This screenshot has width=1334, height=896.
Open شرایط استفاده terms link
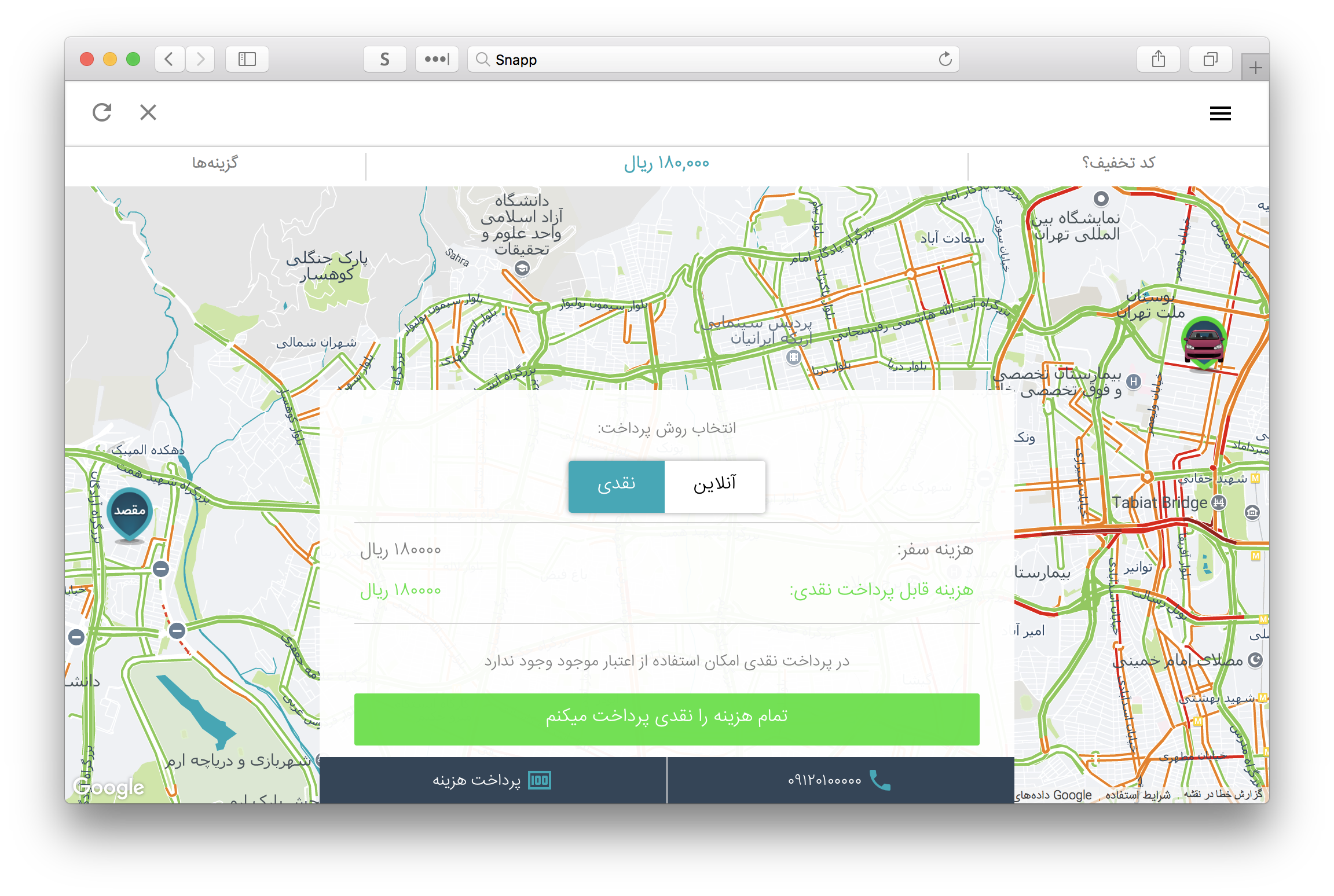click(x=1138, y=795)
